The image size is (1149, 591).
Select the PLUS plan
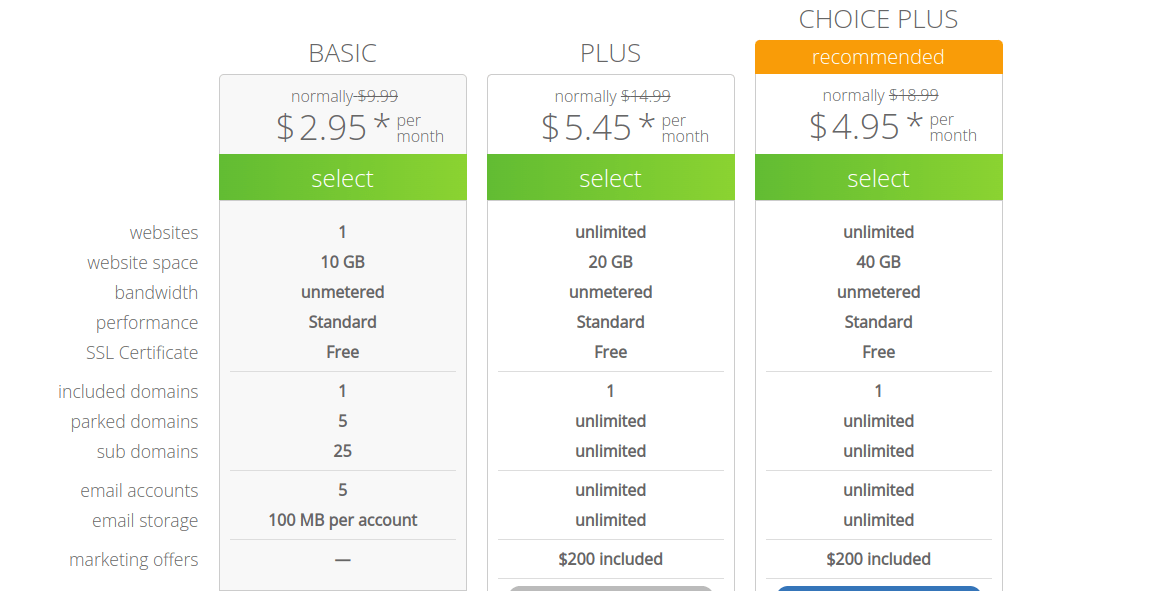point(610,177)
